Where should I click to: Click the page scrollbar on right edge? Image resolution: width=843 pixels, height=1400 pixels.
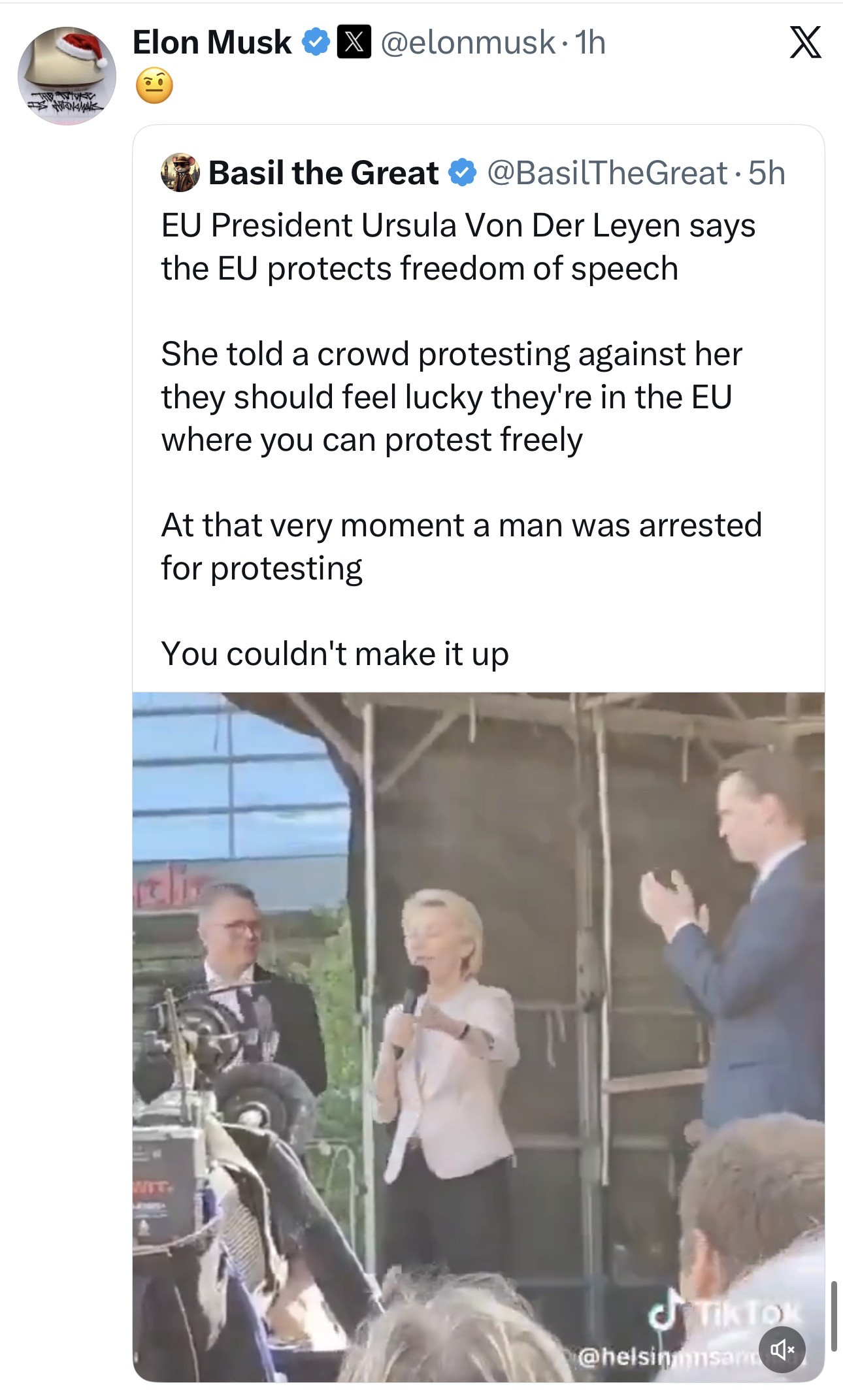(x=834, y=1315)
